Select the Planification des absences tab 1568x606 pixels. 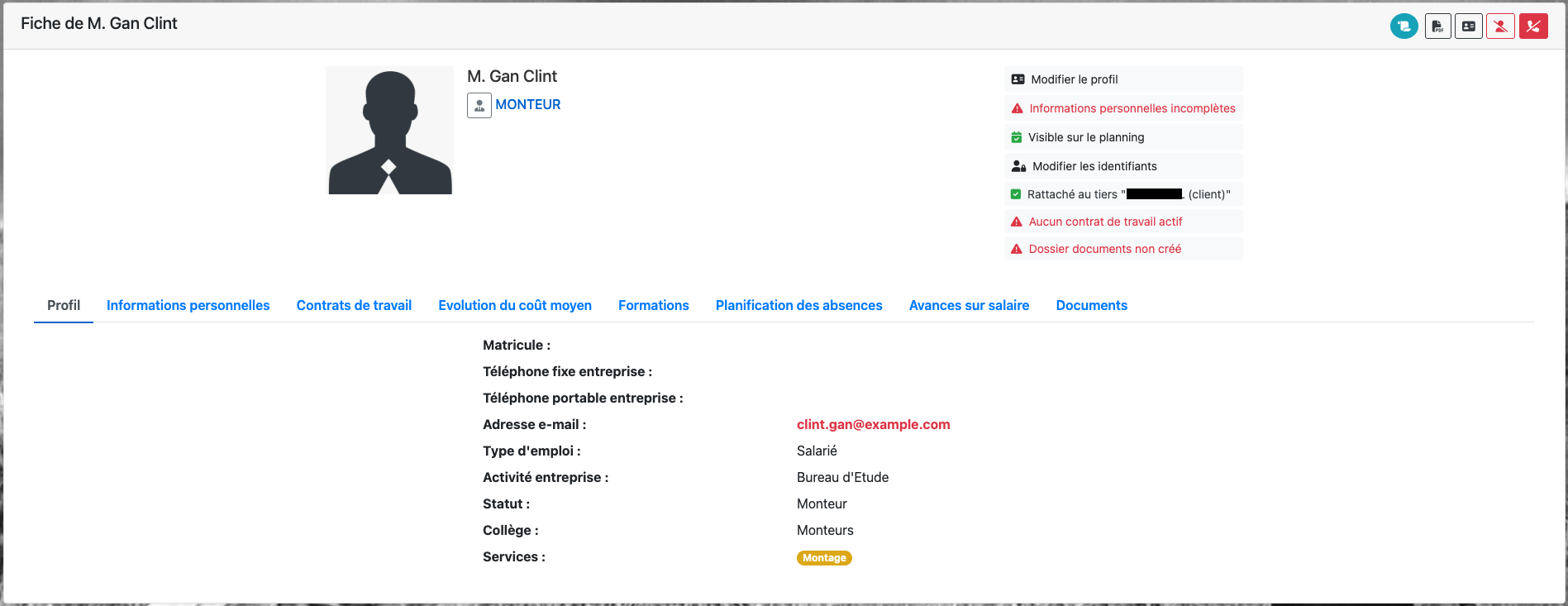[x=798, y=305]
